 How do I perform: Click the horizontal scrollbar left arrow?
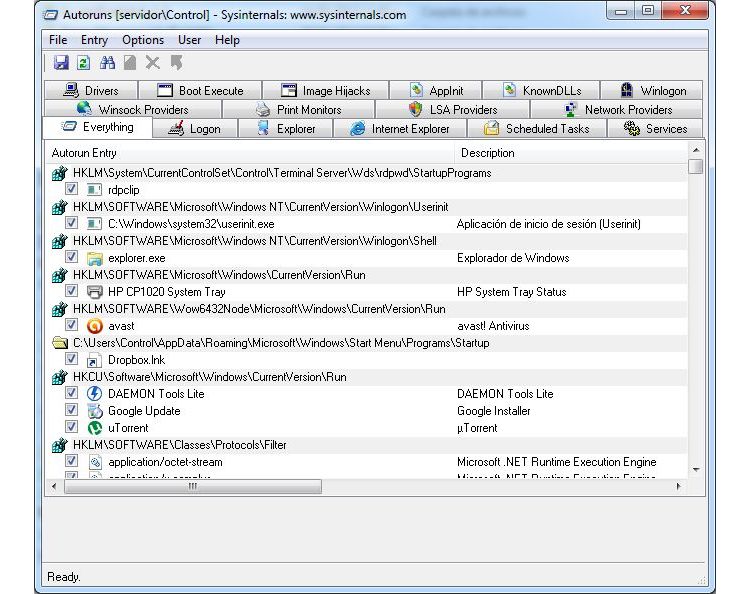(x=54, y=486)
